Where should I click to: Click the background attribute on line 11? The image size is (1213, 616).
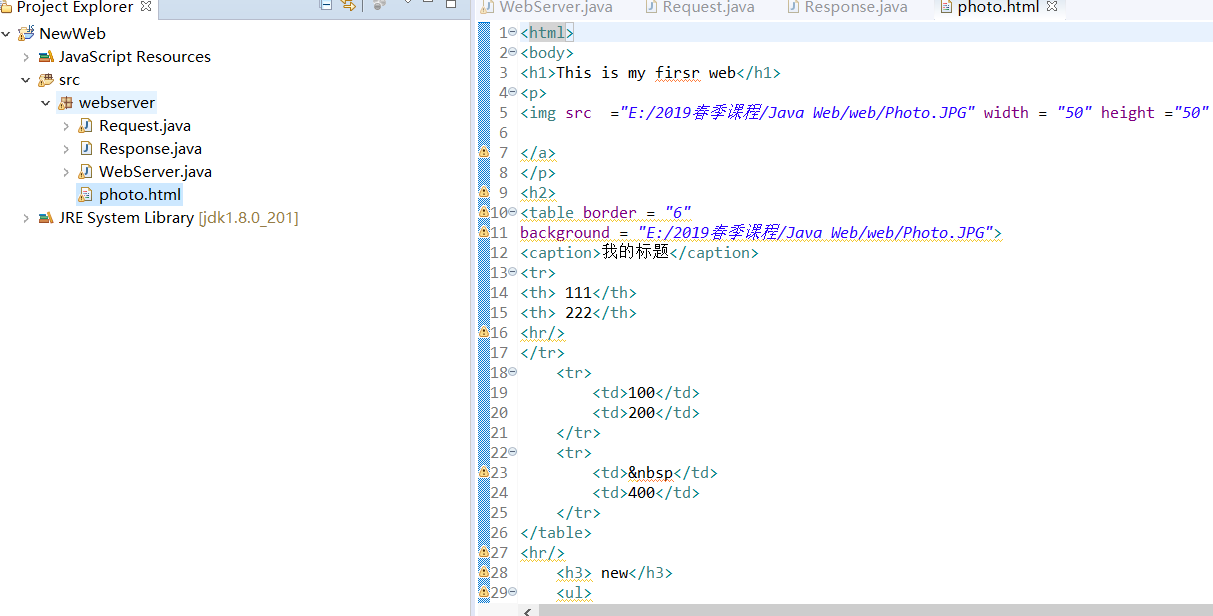coord(565,232)
